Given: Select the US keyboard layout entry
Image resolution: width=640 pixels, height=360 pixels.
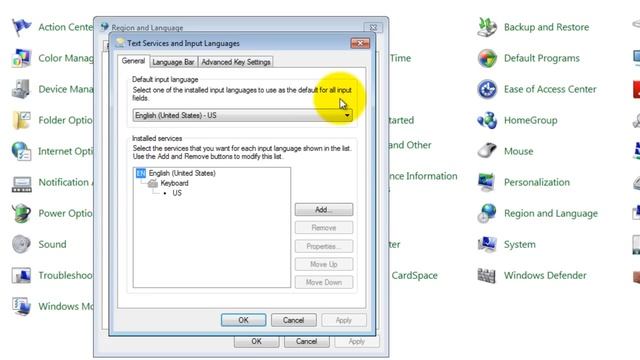Looking at the screenshot, I should pyautogui.click(x=177, y=193).
